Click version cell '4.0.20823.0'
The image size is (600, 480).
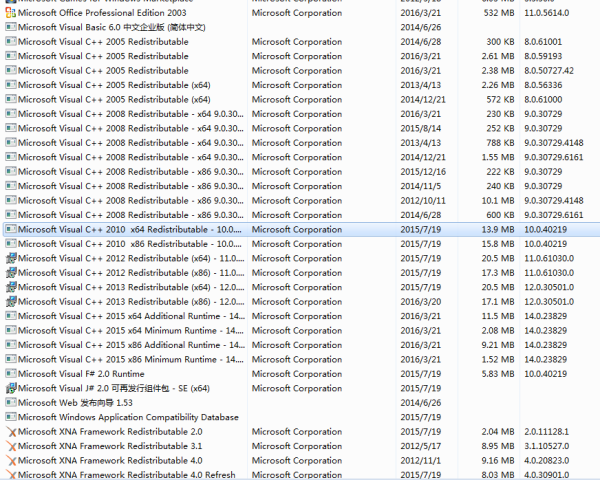point(546,460)
